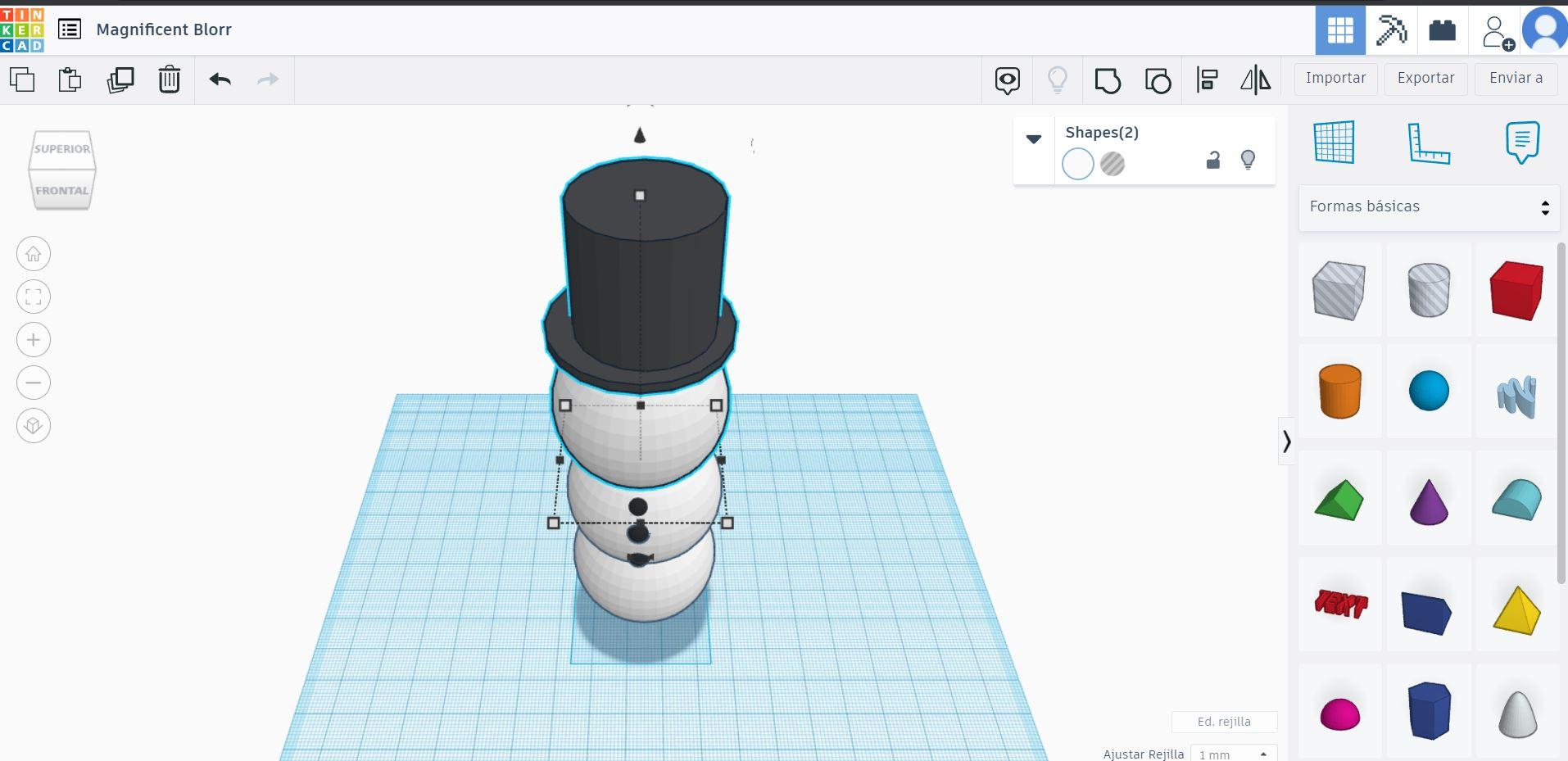The height and width of the screenshot is (761, 1568).
Task: Pick the green roof shape
Action: point(1339,500)
